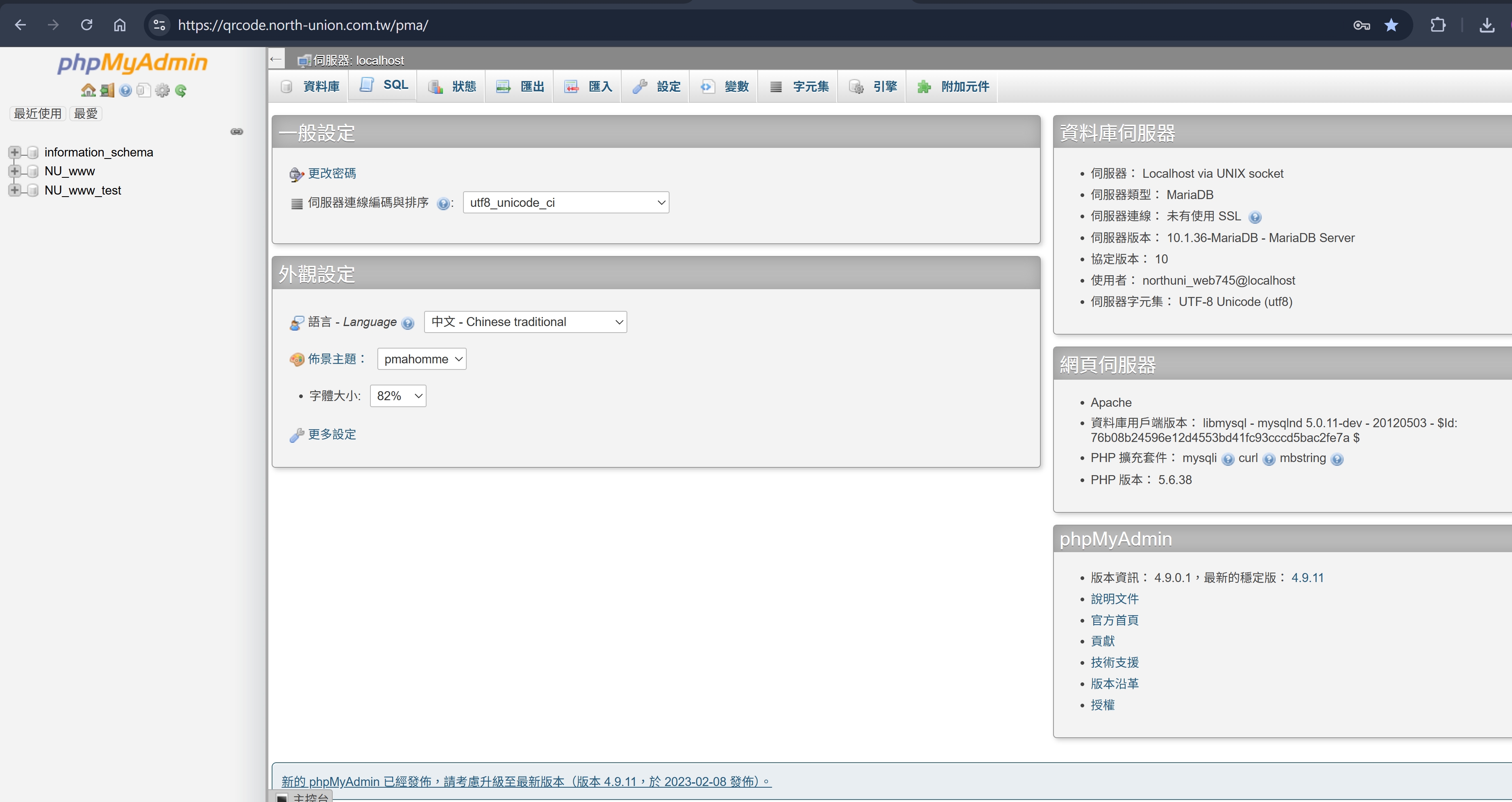
Task: Click the information_schema database cylinder icon
Action: point(34,152)
